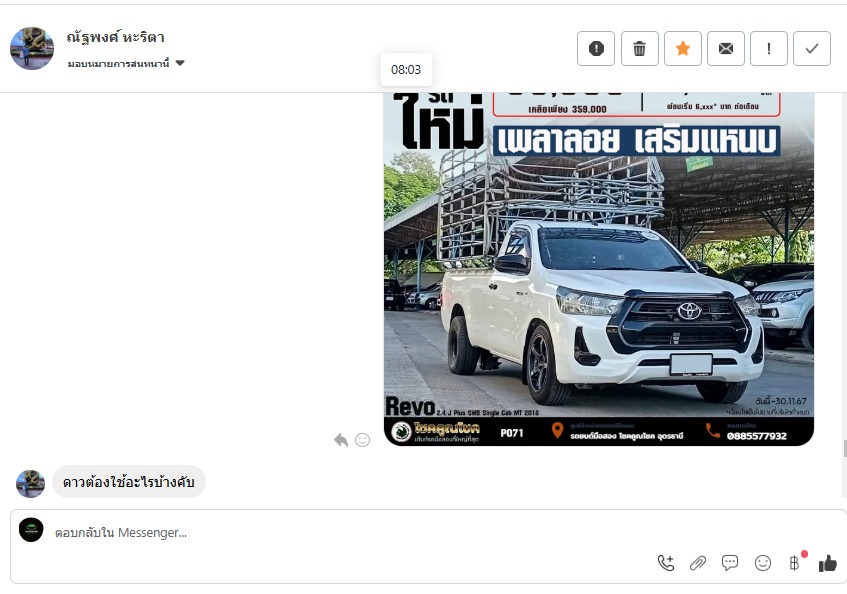Viewport: 847px width, 594px height.
Task: Click the customer's message bubble
Action: [x=129, y=482]
